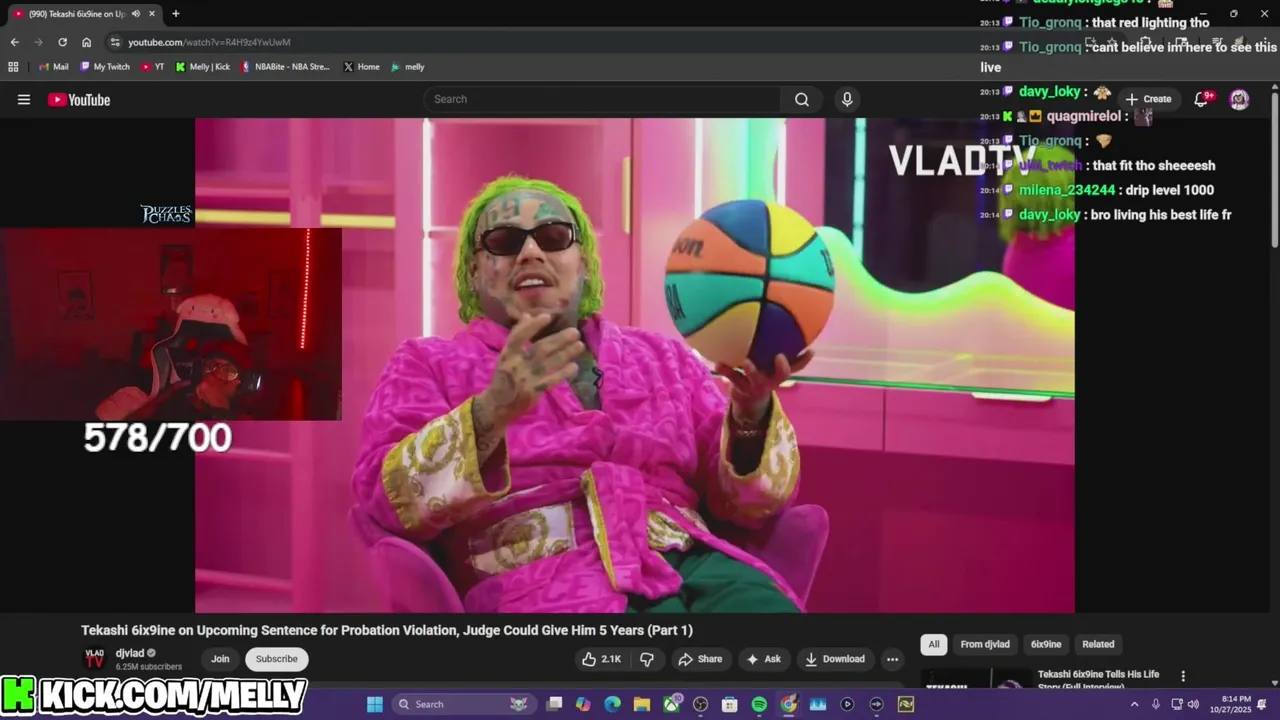Screen dimensions: 1280x720
Task: Click the VladTV channel avatar
Action: pos(94,659)
